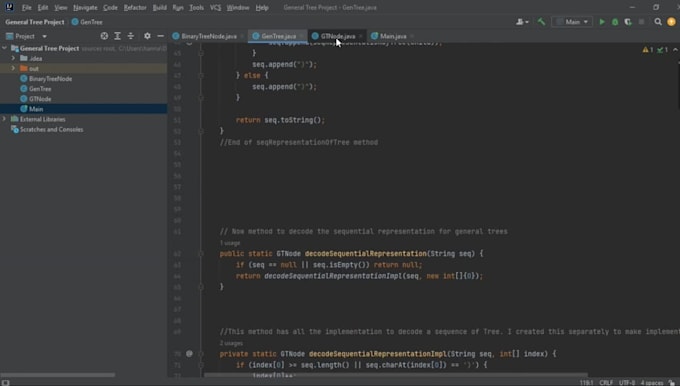Viewport: 680px width, 386px height.
Task: Open Project panel settings gear
Action: pos(147,36)
